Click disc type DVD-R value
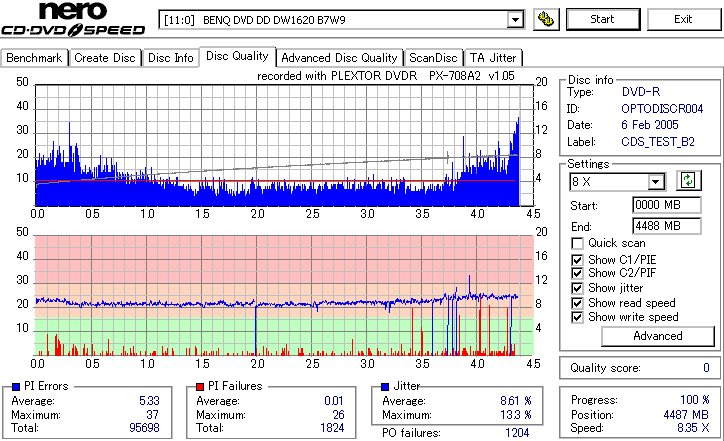Screen dimensions: 724x441 [x=641, y=92]
